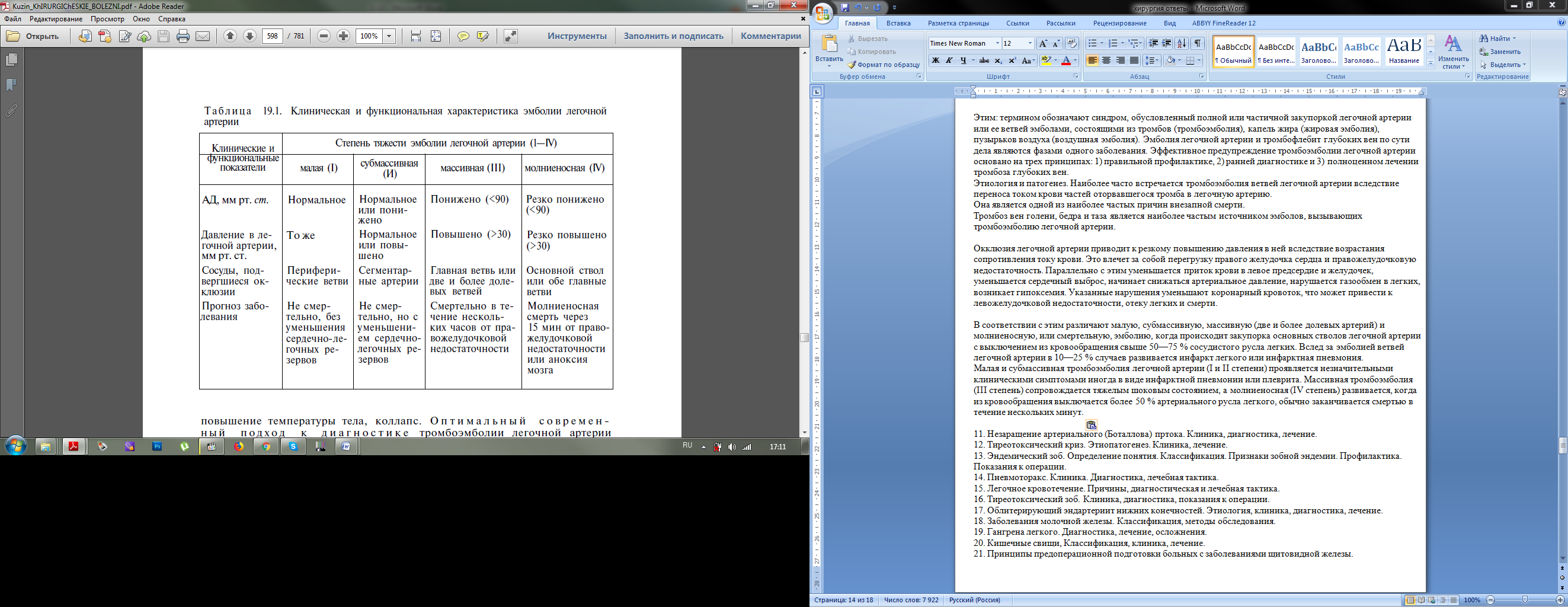Viewport: 1568px width, 607px height.
Task: Switch to the Вставка tab in Word
Action: tap(898, 23)
